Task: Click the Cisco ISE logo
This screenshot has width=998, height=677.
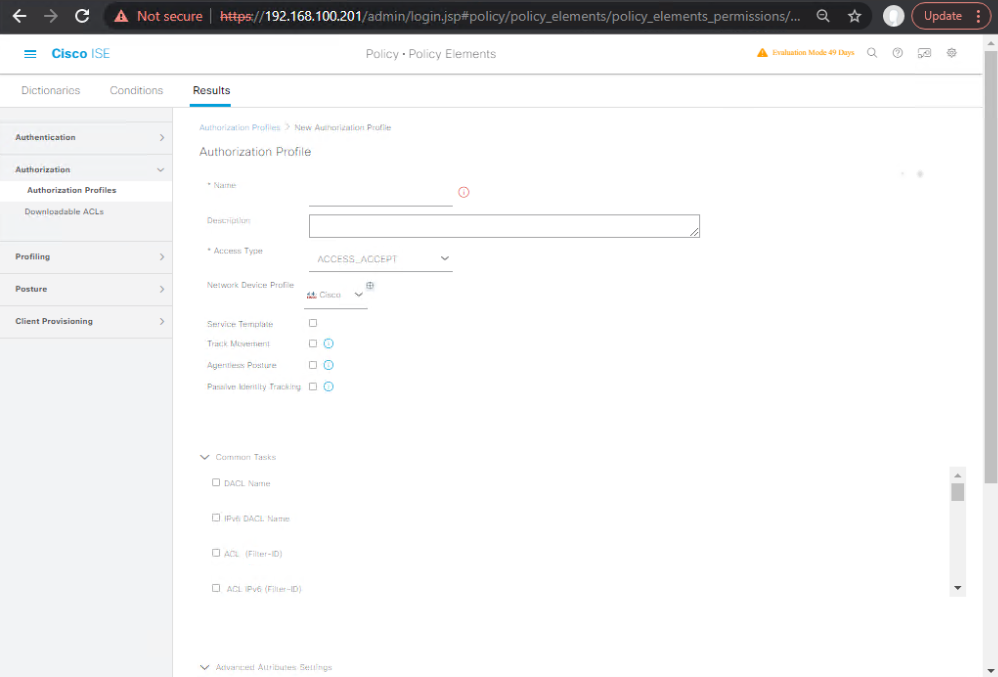Action: pos(81,54)
